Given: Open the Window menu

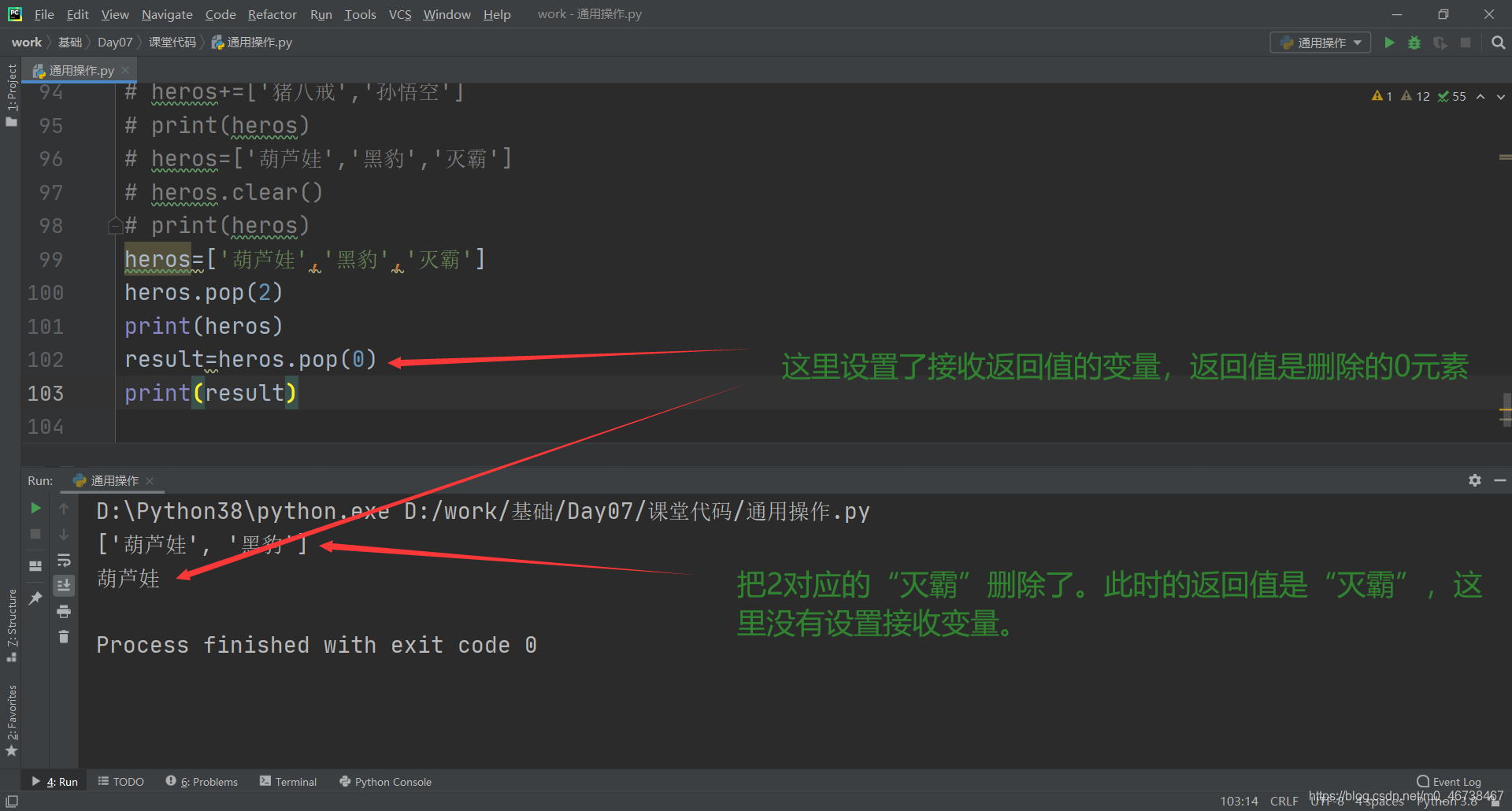Looking at the screenshot, I should tap(447, 14).
